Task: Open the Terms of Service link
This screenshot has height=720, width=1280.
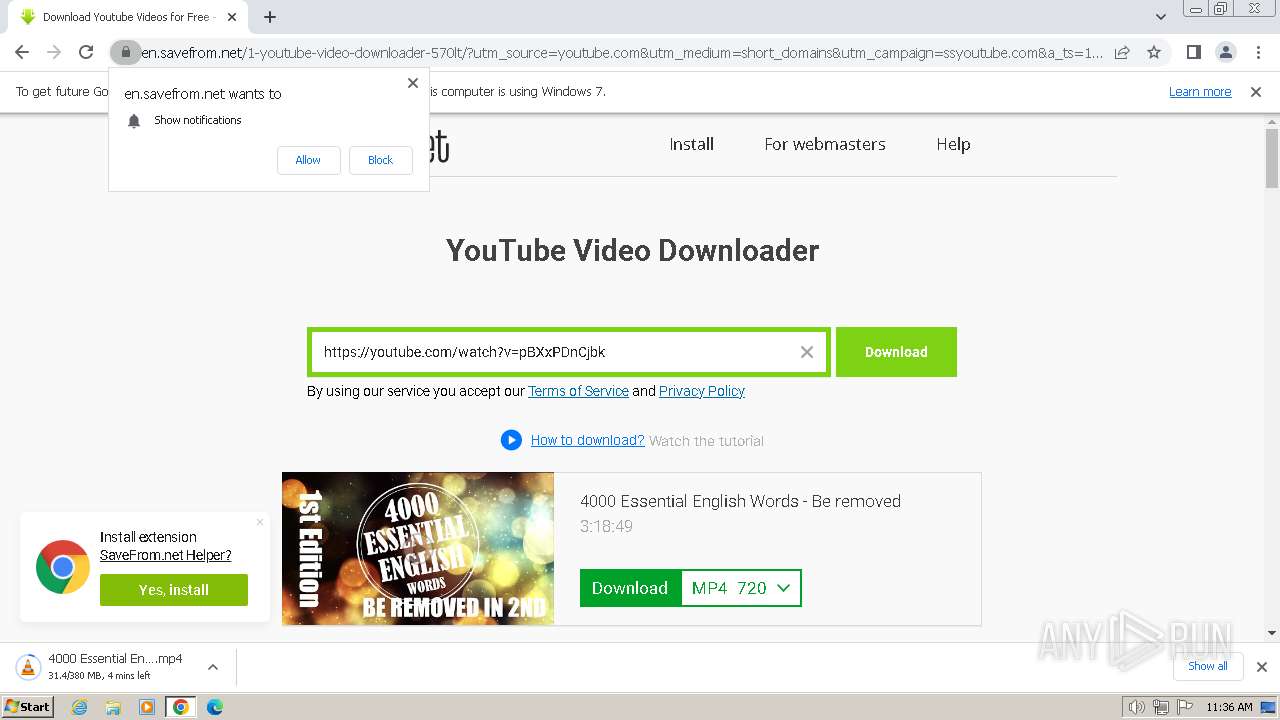Action: [578, 391]
